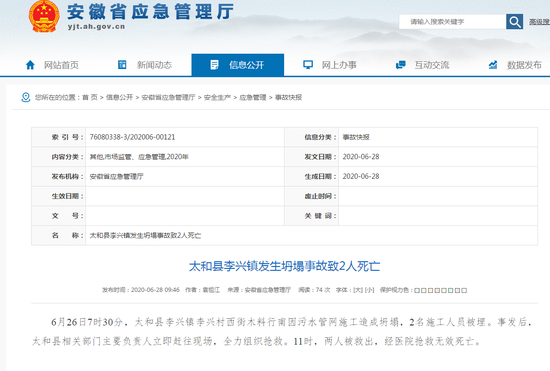Select the large font size [大] option
The width and height of the screenshot is (550, 371).
[358, 290]
